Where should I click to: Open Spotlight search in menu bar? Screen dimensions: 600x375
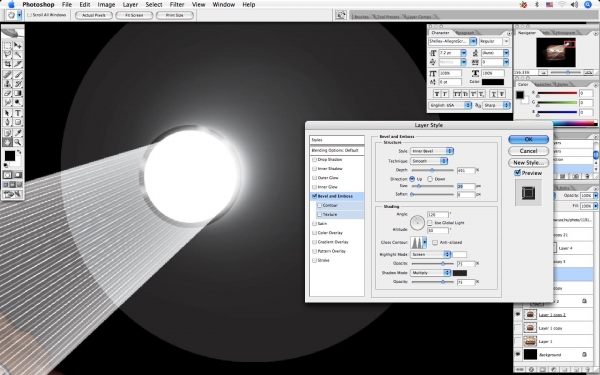tap(588, 5)
